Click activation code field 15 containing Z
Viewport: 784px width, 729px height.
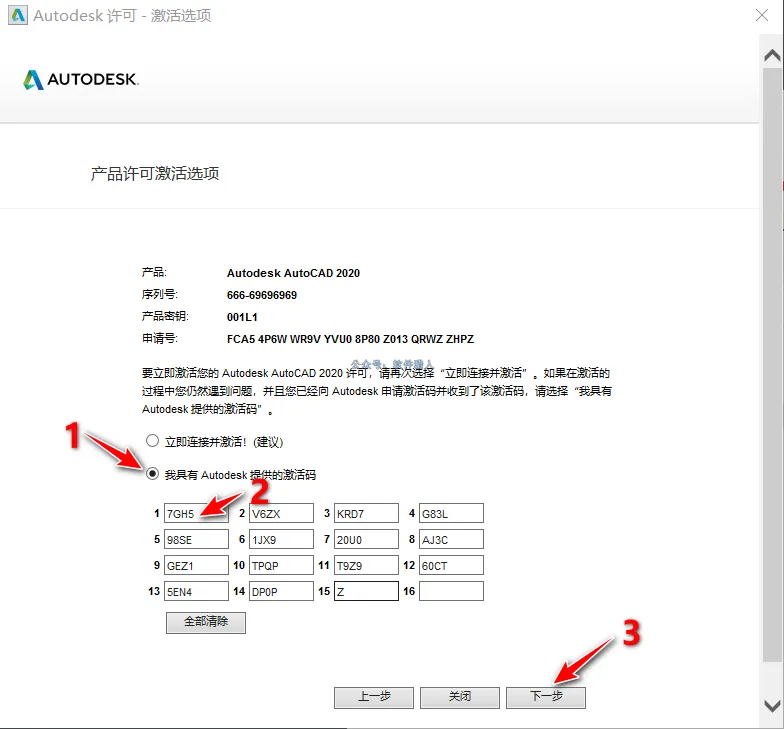pos(366,591)
